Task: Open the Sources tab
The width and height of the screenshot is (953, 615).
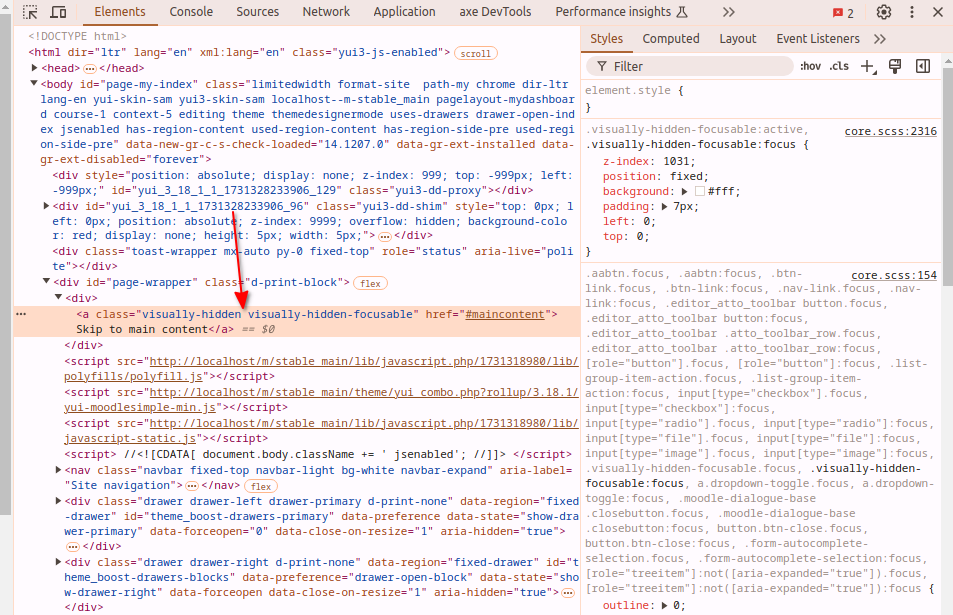Action: coord(258,12)
